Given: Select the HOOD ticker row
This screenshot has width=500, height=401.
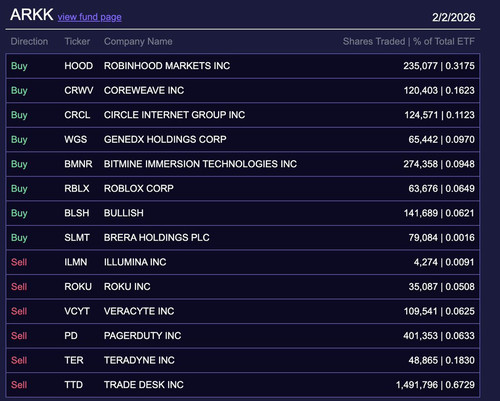Looking at the screenshot, I should click(x=243, y=66).
